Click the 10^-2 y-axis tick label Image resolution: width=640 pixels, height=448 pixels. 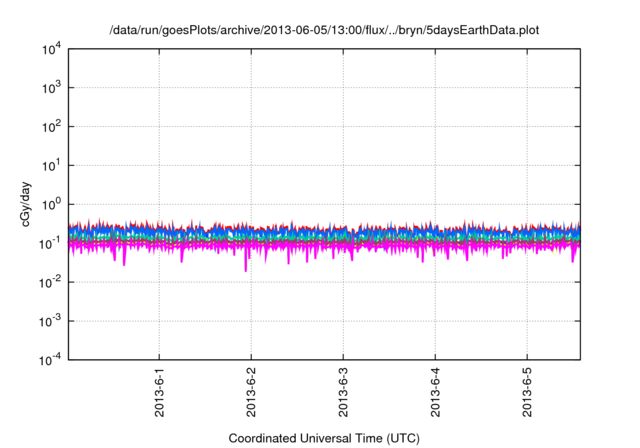(50, 282)
